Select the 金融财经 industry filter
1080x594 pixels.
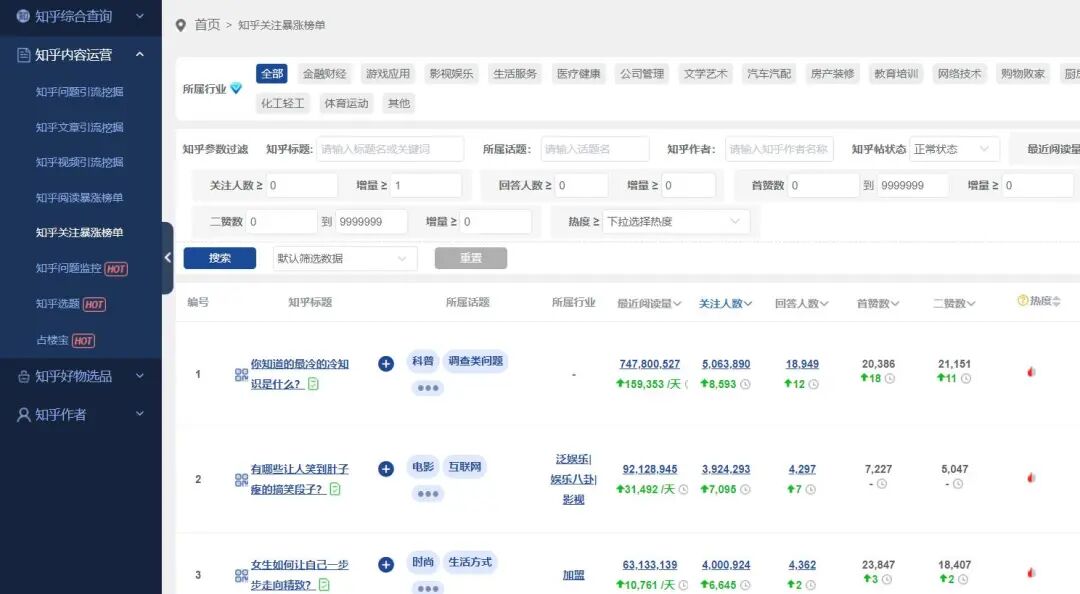click(x=324, y=74)
